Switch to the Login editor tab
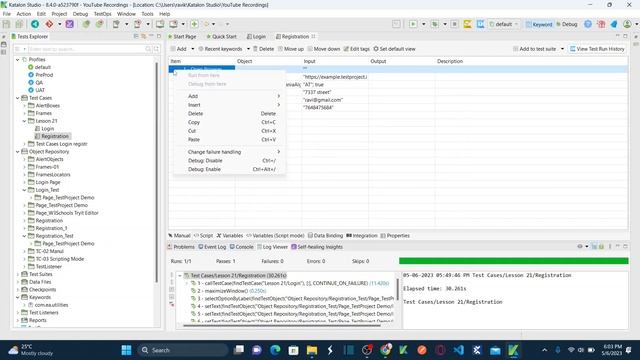 click(256, 36)
